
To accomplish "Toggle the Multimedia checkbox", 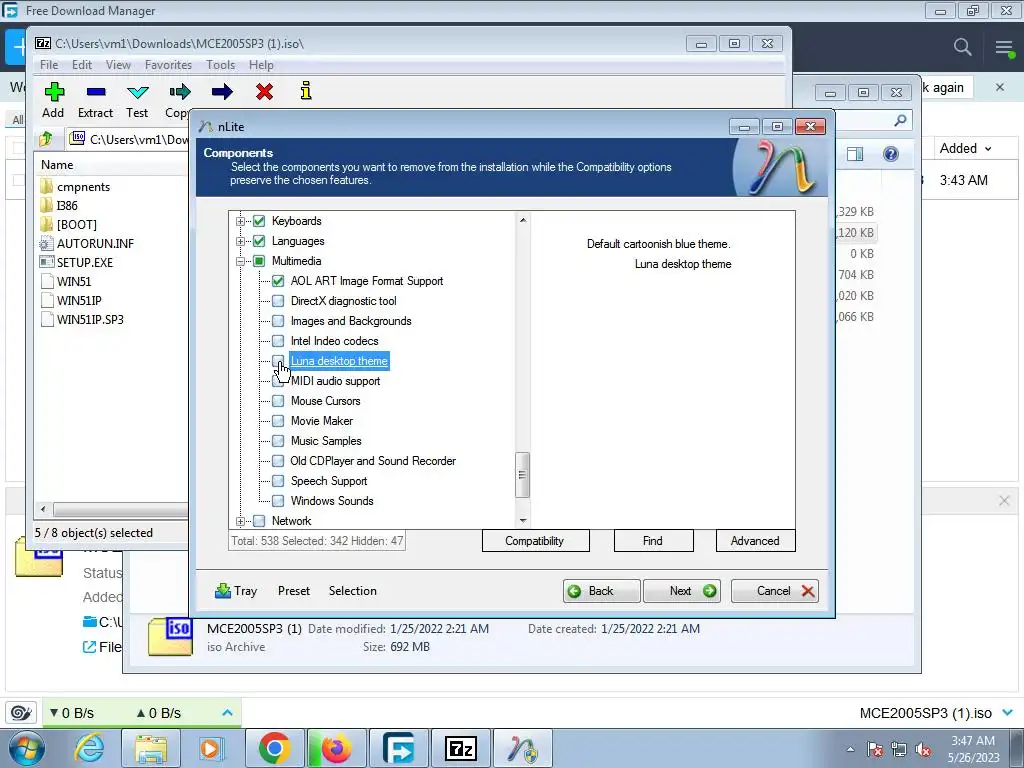I will 259,261.
